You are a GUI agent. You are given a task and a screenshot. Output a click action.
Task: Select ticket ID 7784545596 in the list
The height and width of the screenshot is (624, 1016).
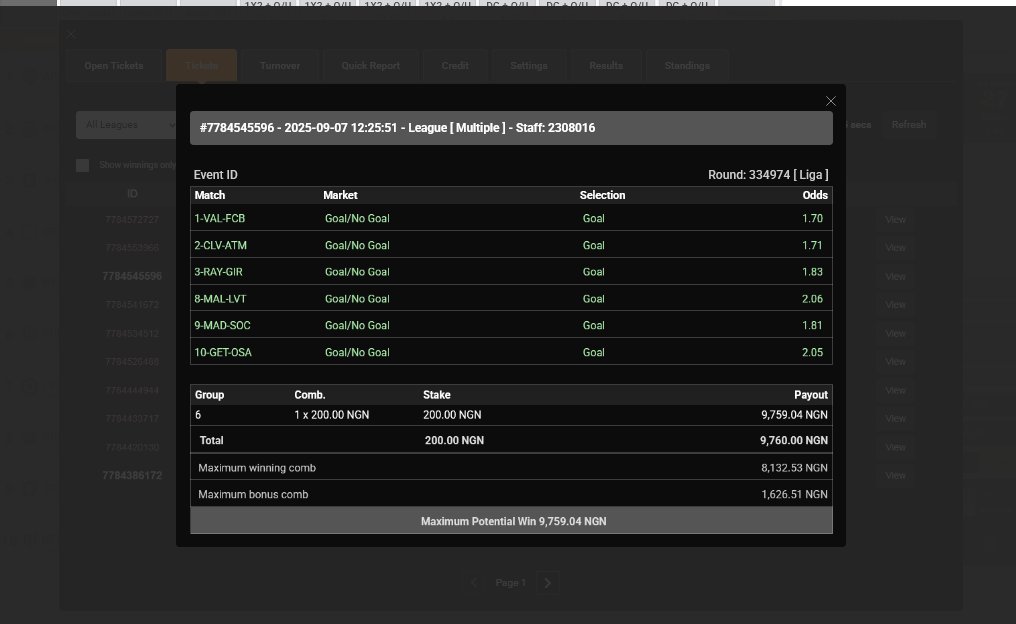tap(132, 276)
